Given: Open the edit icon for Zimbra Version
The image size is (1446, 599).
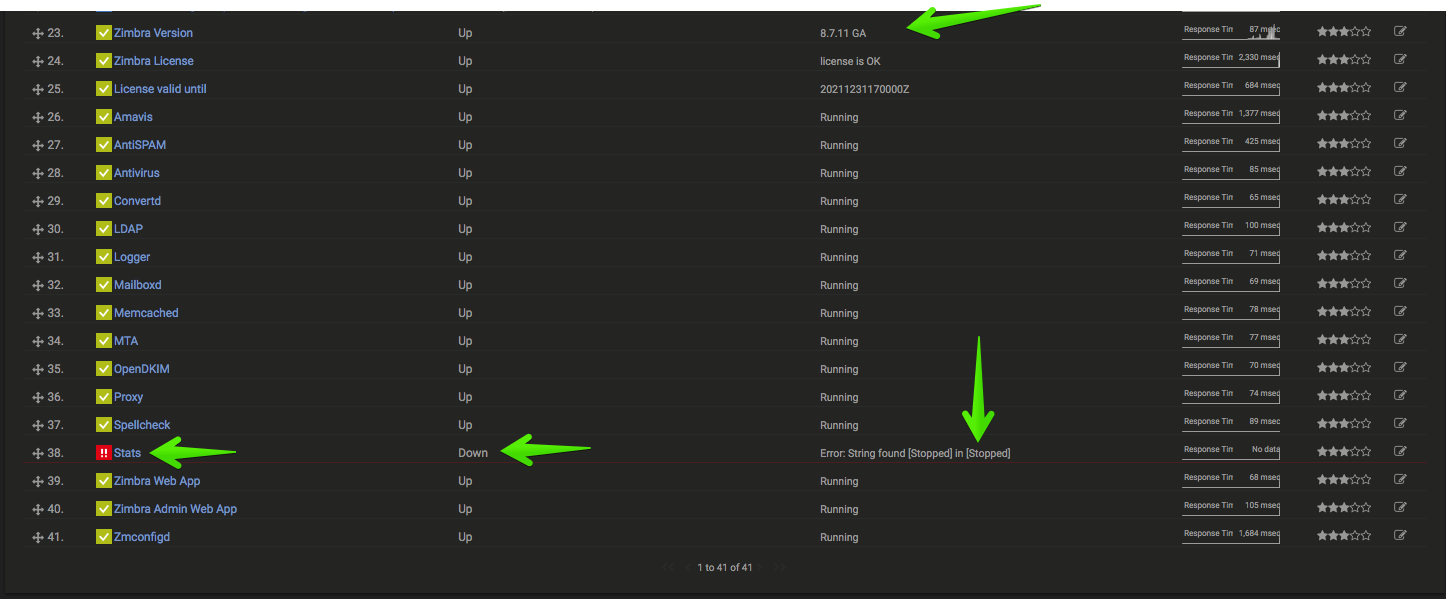Looking at the screenshot, I should (1400, 32).
